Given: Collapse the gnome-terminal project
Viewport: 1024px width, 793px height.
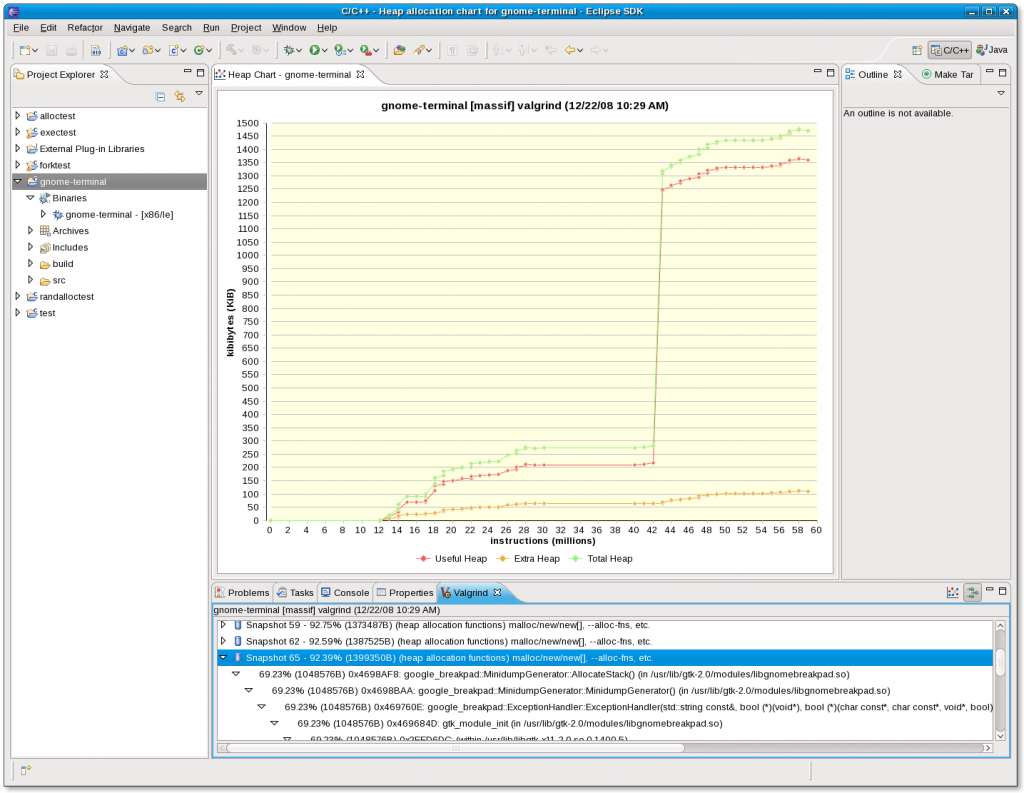Looking at the screenshot, I should point(18,182).
